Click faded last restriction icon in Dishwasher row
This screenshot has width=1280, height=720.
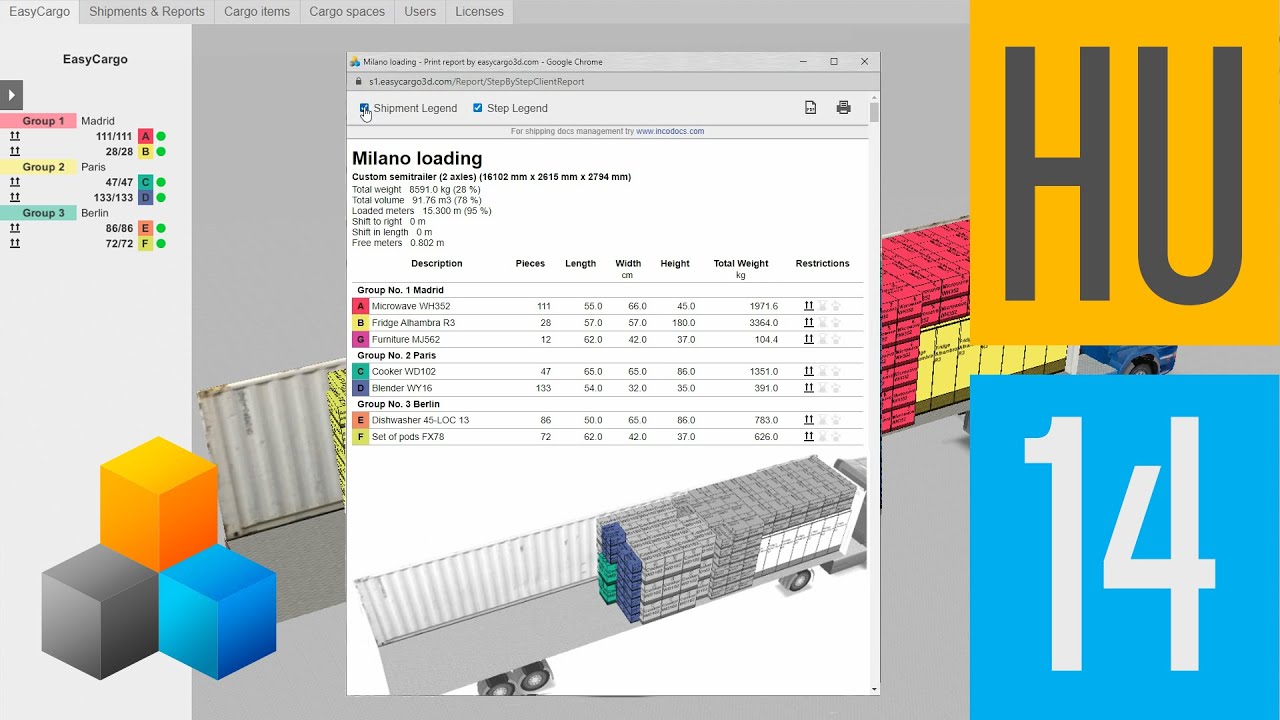coord(836,420)
